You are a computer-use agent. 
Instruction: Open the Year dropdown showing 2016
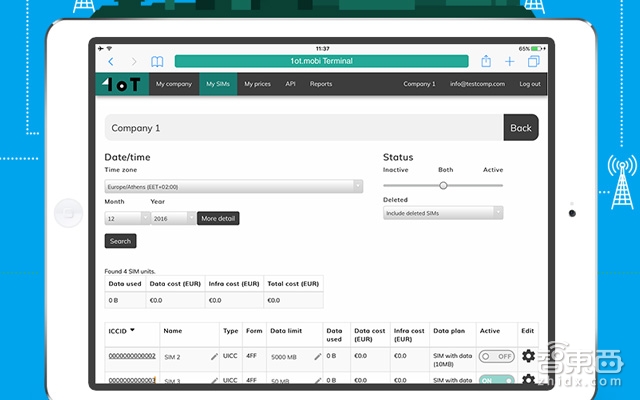(173, 218)
